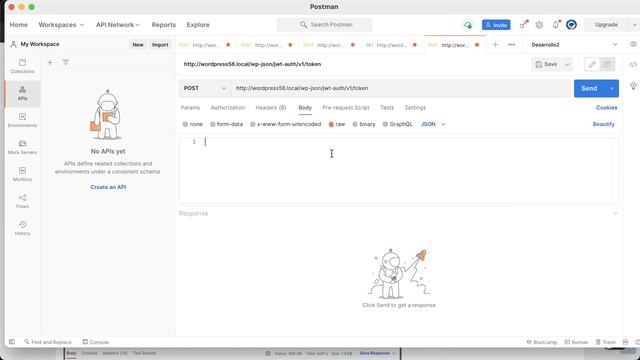Open Explore page
The image size is (640, 360).
pos(198,25)
